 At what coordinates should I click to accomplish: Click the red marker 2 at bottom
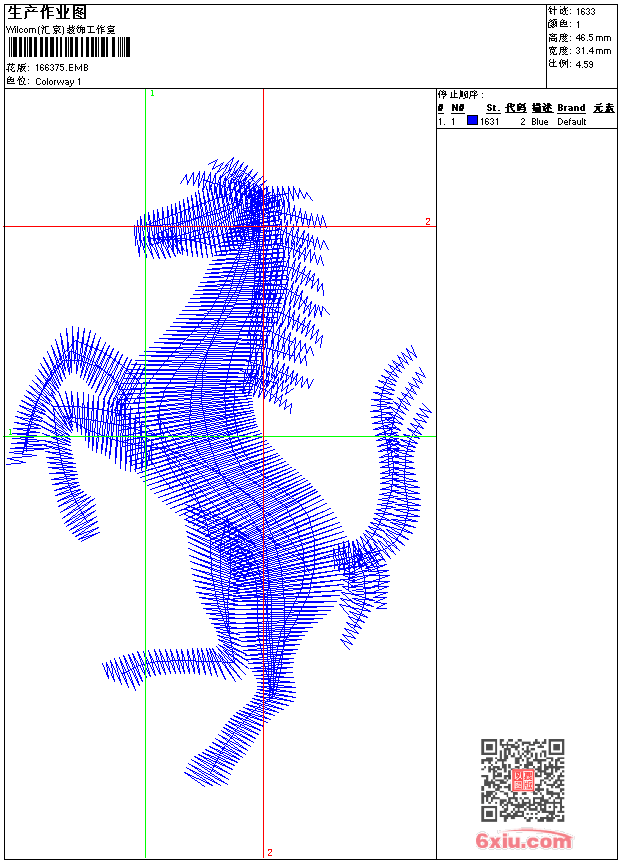point(269,852)
